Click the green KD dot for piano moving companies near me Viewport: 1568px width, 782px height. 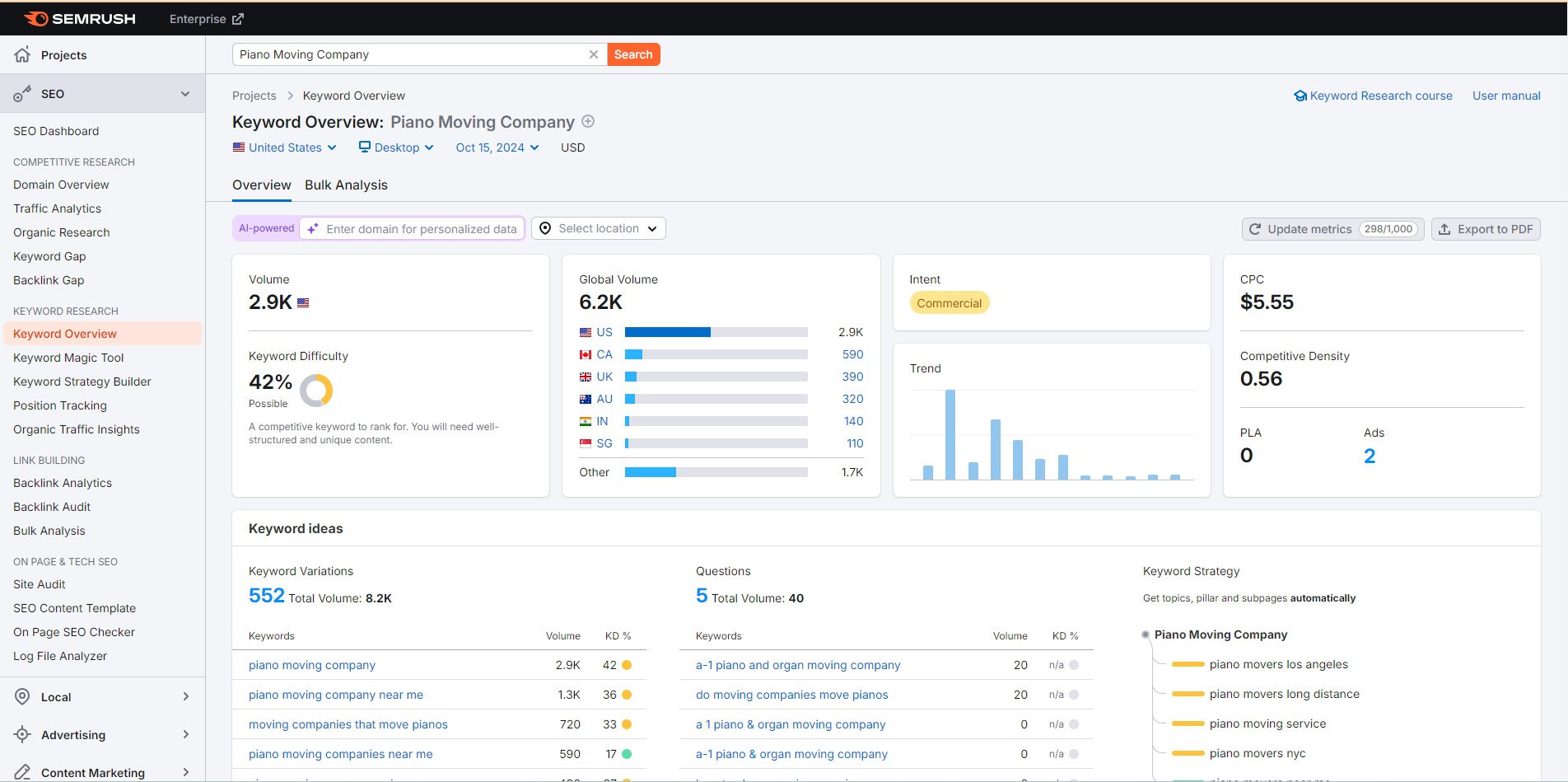coord(627,754)
